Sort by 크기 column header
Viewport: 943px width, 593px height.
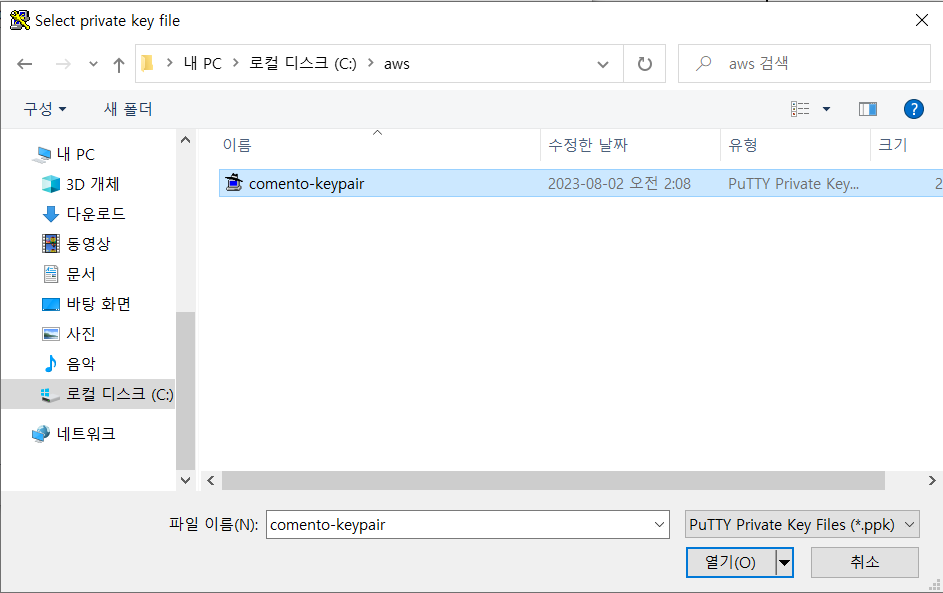click(892, 145)
